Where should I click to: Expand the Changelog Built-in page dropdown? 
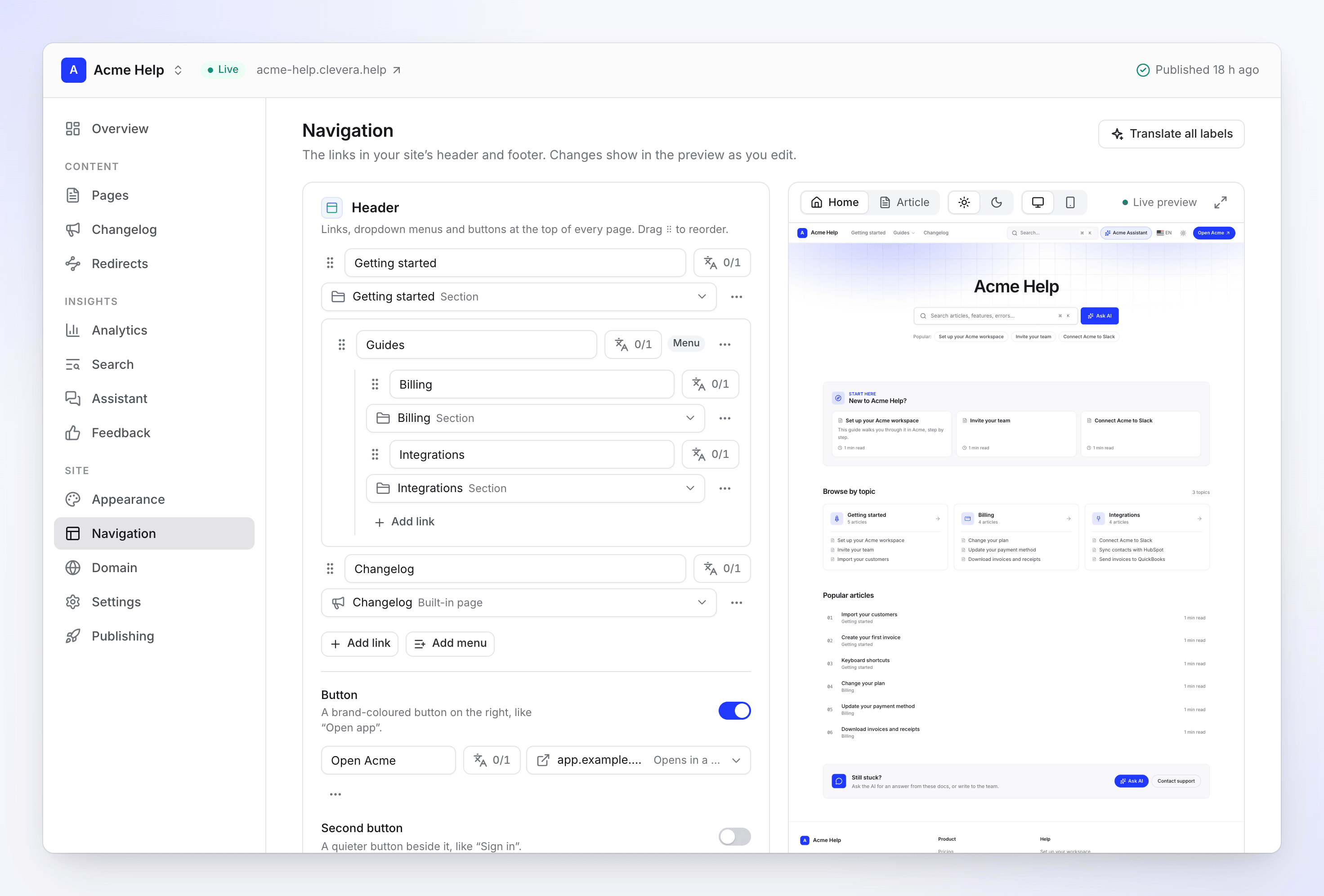click(519, 602)
